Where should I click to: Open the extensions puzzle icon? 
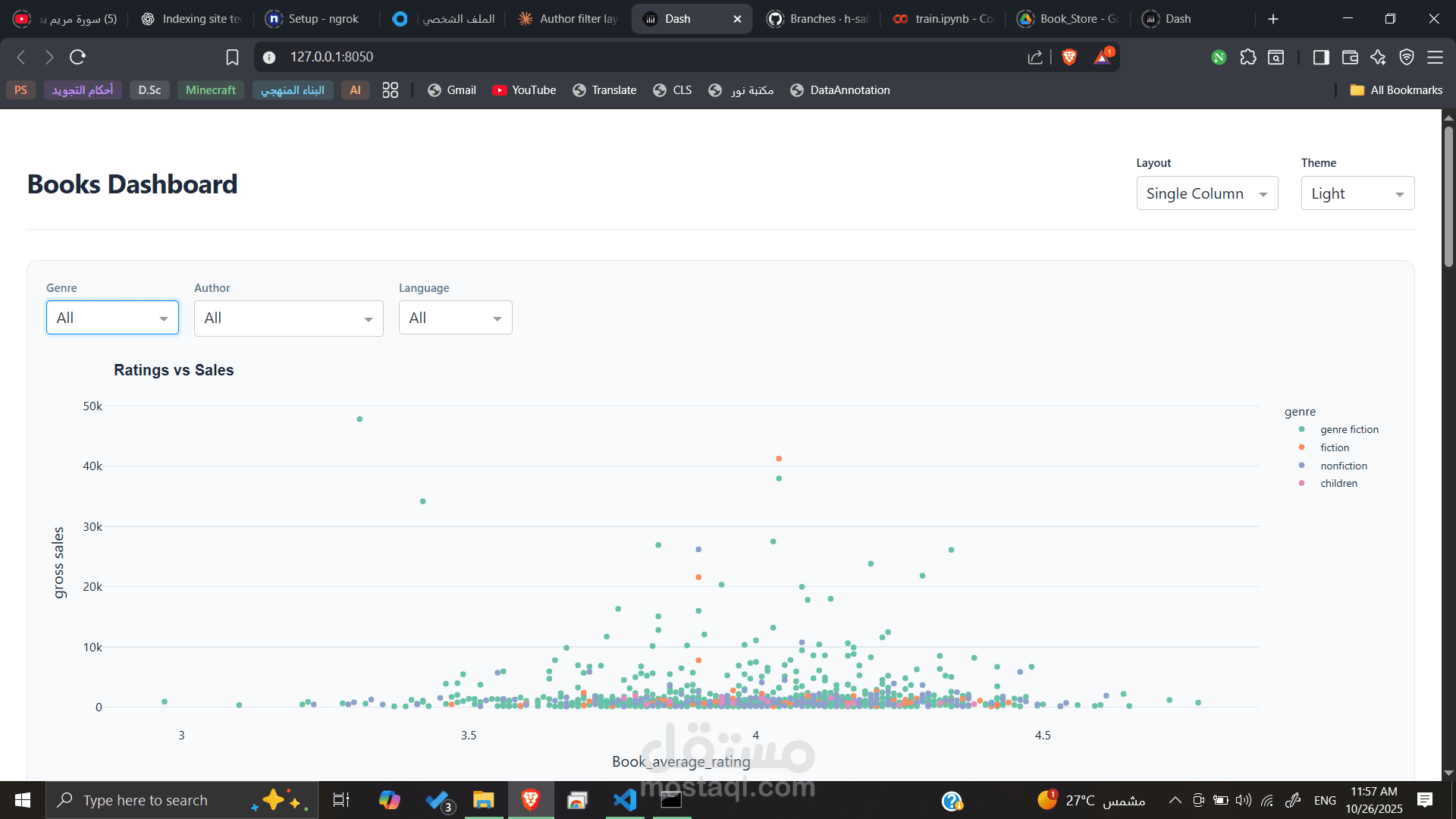coord(1248,57)
